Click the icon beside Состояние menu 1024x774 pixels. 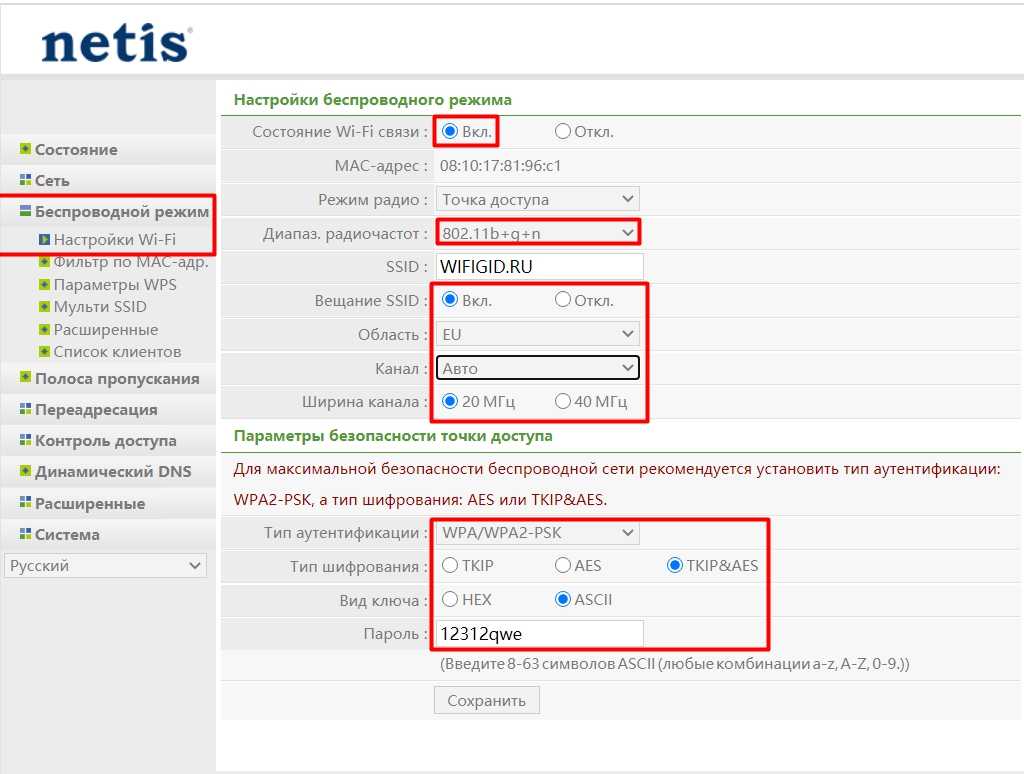(x=25, y=149)
